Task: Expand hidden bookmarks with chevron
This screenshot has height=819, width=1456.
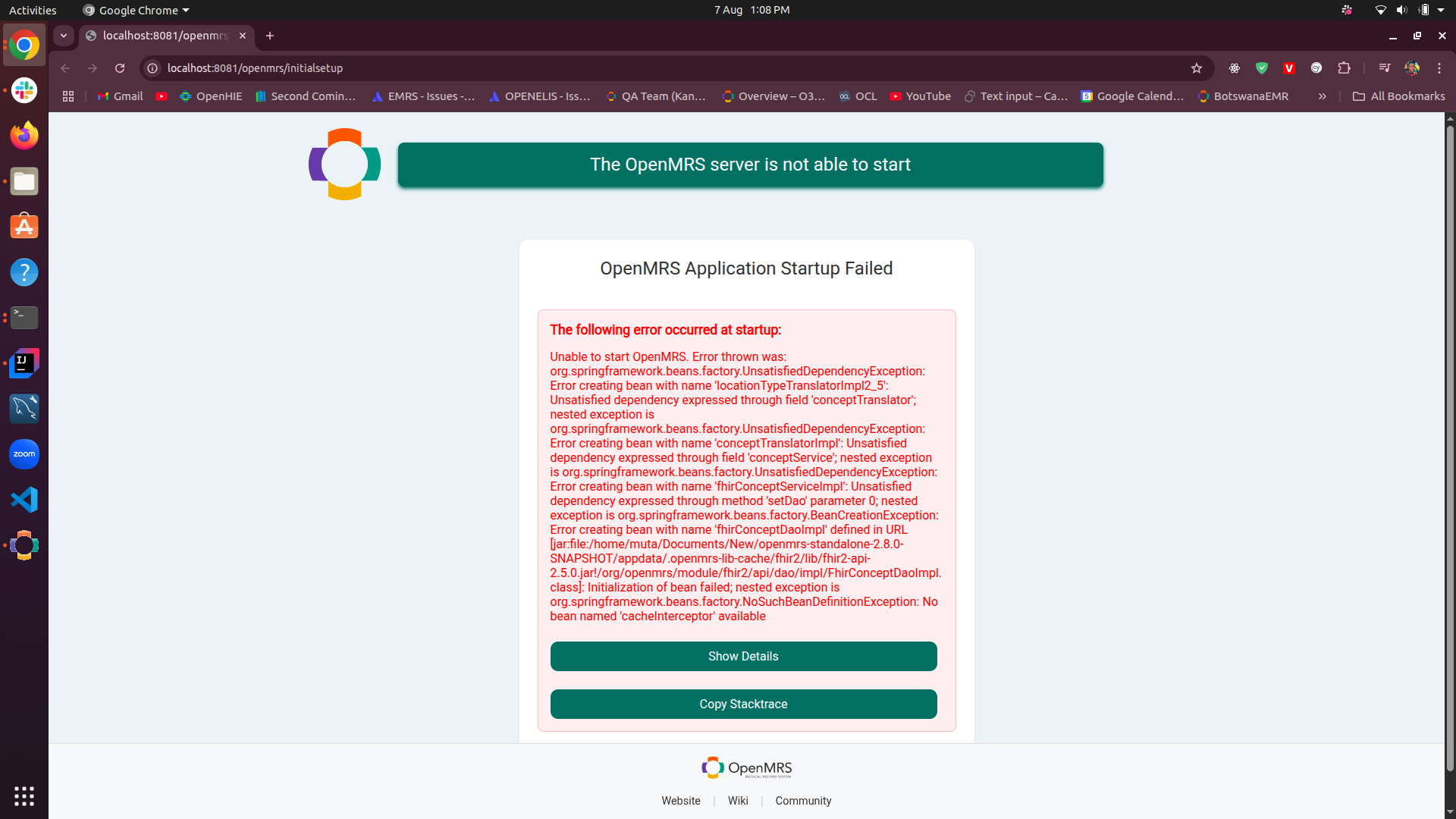Action: point(1322,96)
